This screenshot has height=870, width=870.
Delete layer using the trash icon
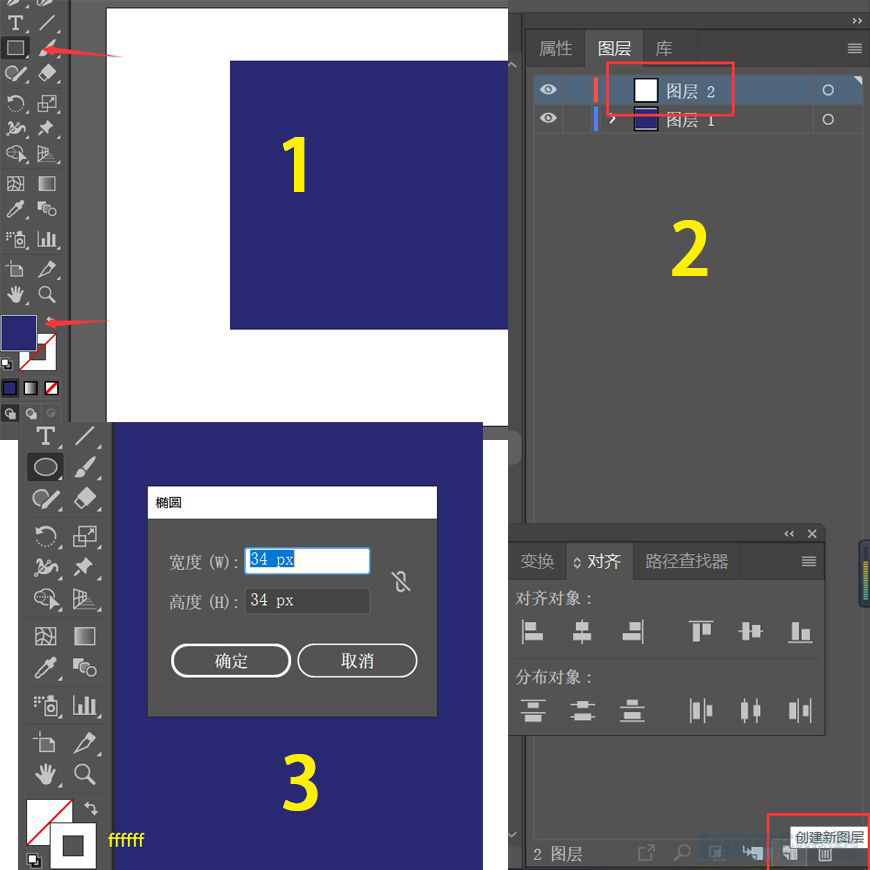point(825,853)
